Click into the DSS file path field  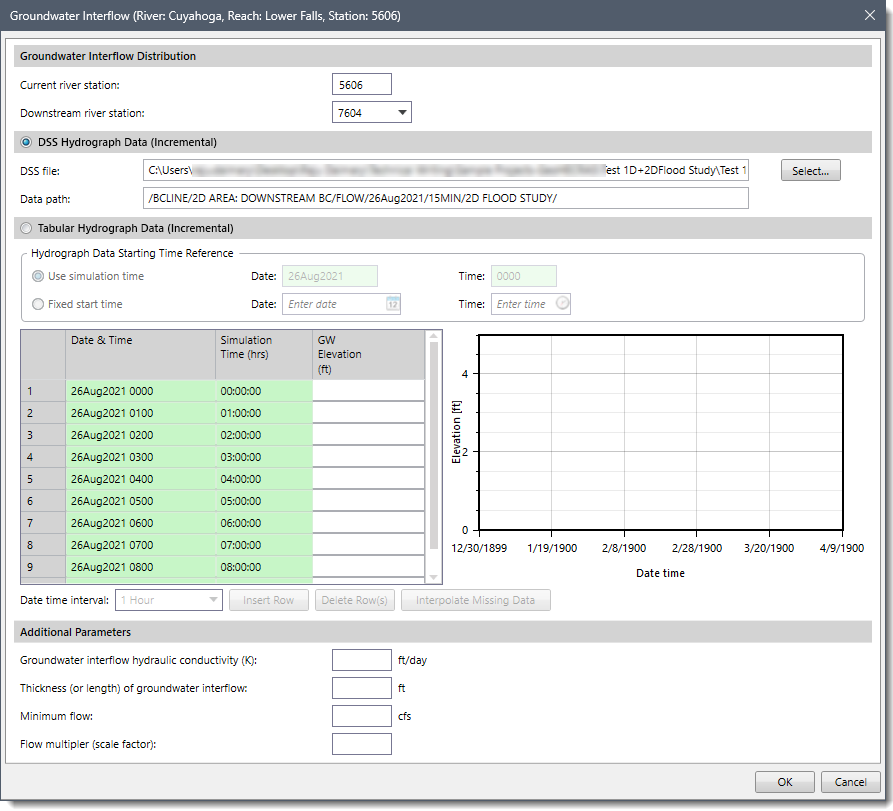[x=445, y=170]
